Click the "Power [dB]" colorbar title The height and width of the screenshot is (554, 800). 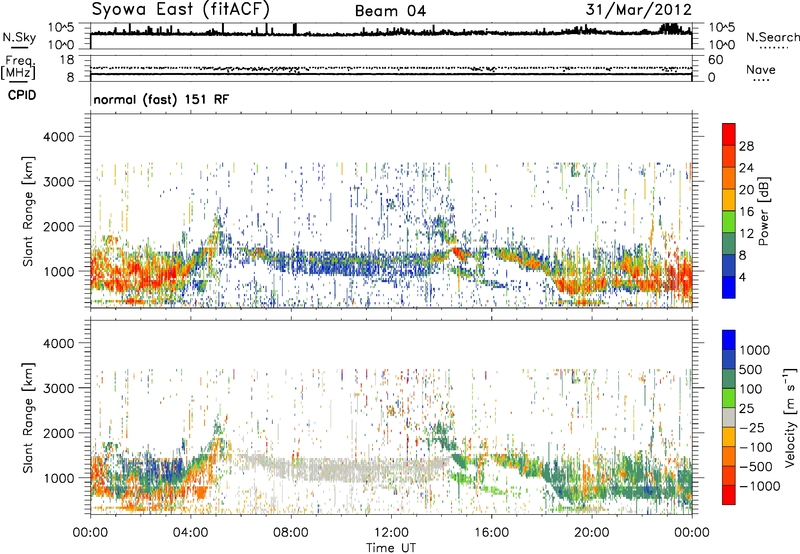pos(763,211)
